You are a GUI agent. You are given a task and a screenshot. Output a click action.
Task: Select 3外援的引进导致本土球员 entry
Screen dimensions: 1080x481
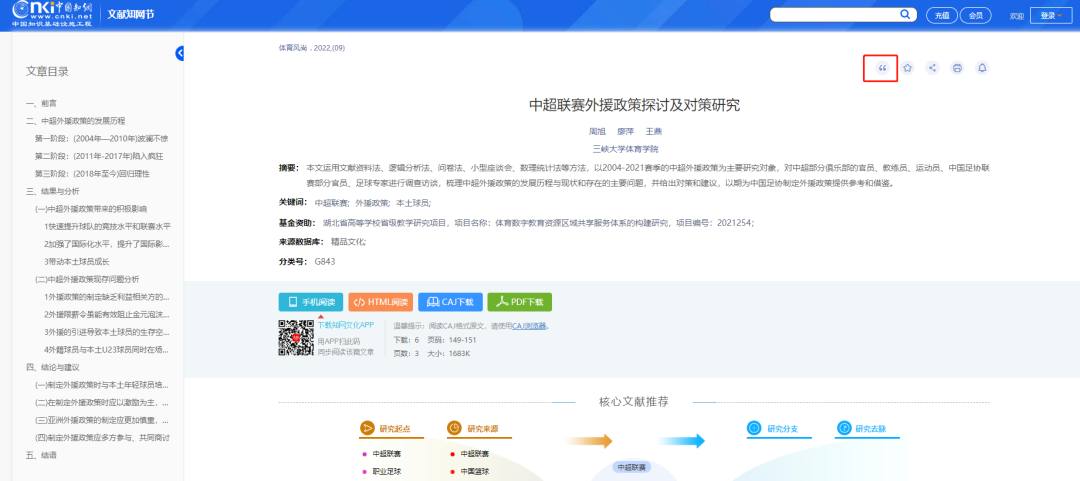pyautogui.click(x=106, y=332)
